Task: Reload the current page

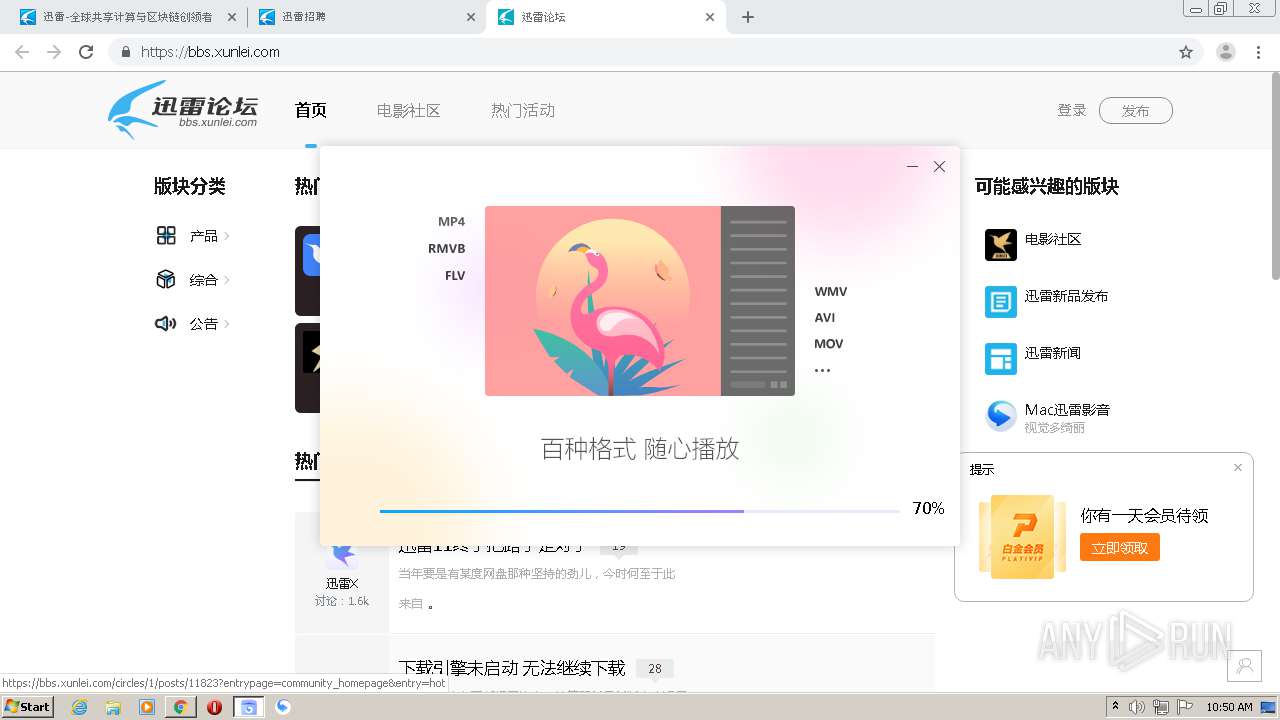Action: (86, 52)
